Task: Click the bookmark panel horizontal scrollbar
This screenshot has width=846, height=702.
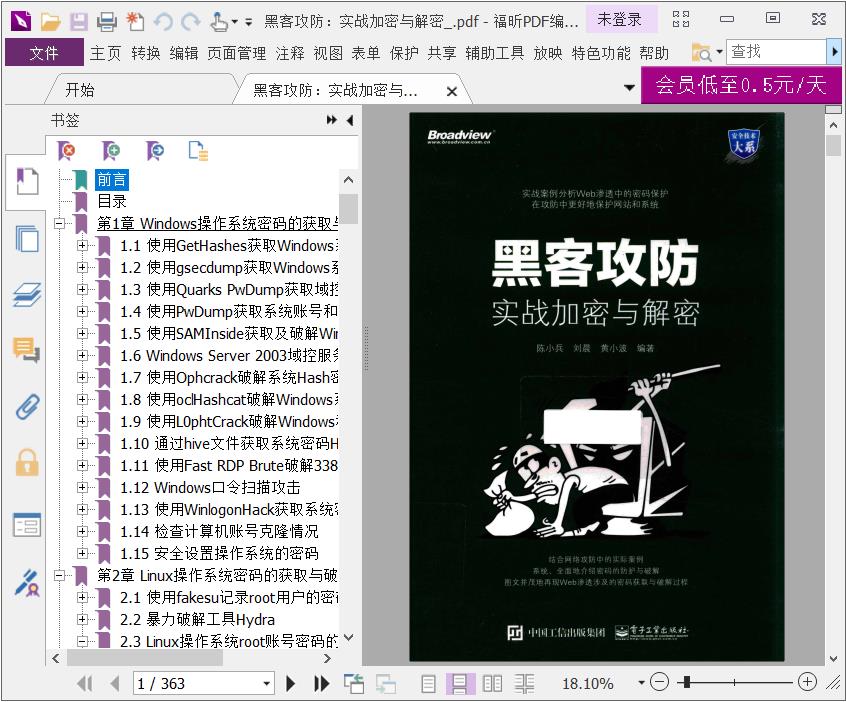Action: (145, 658)
